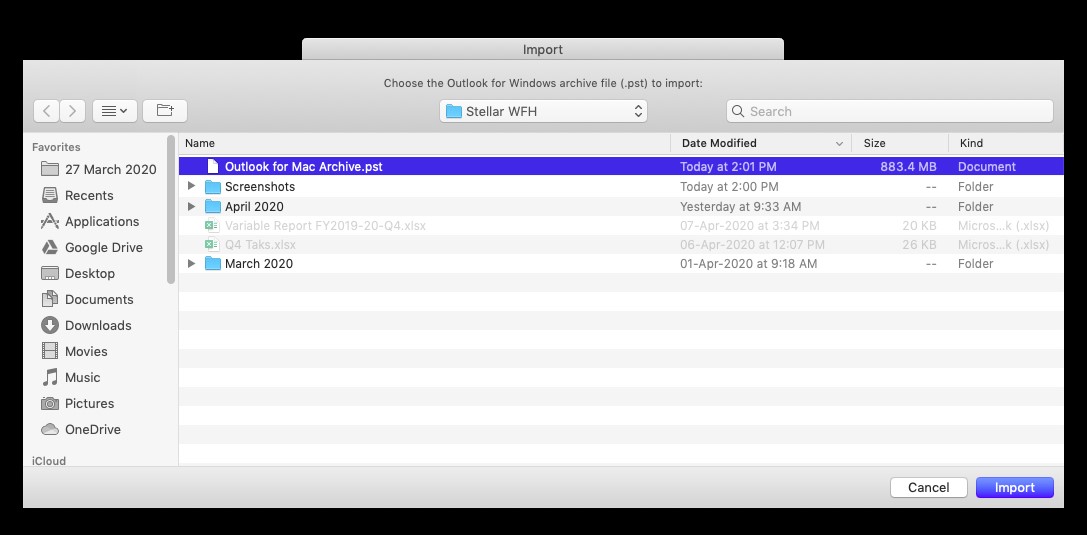The width and height of the screenshot is (1087, 535).
Task: Open the Stellar WFH location dropdown
Action: point(544,111)
